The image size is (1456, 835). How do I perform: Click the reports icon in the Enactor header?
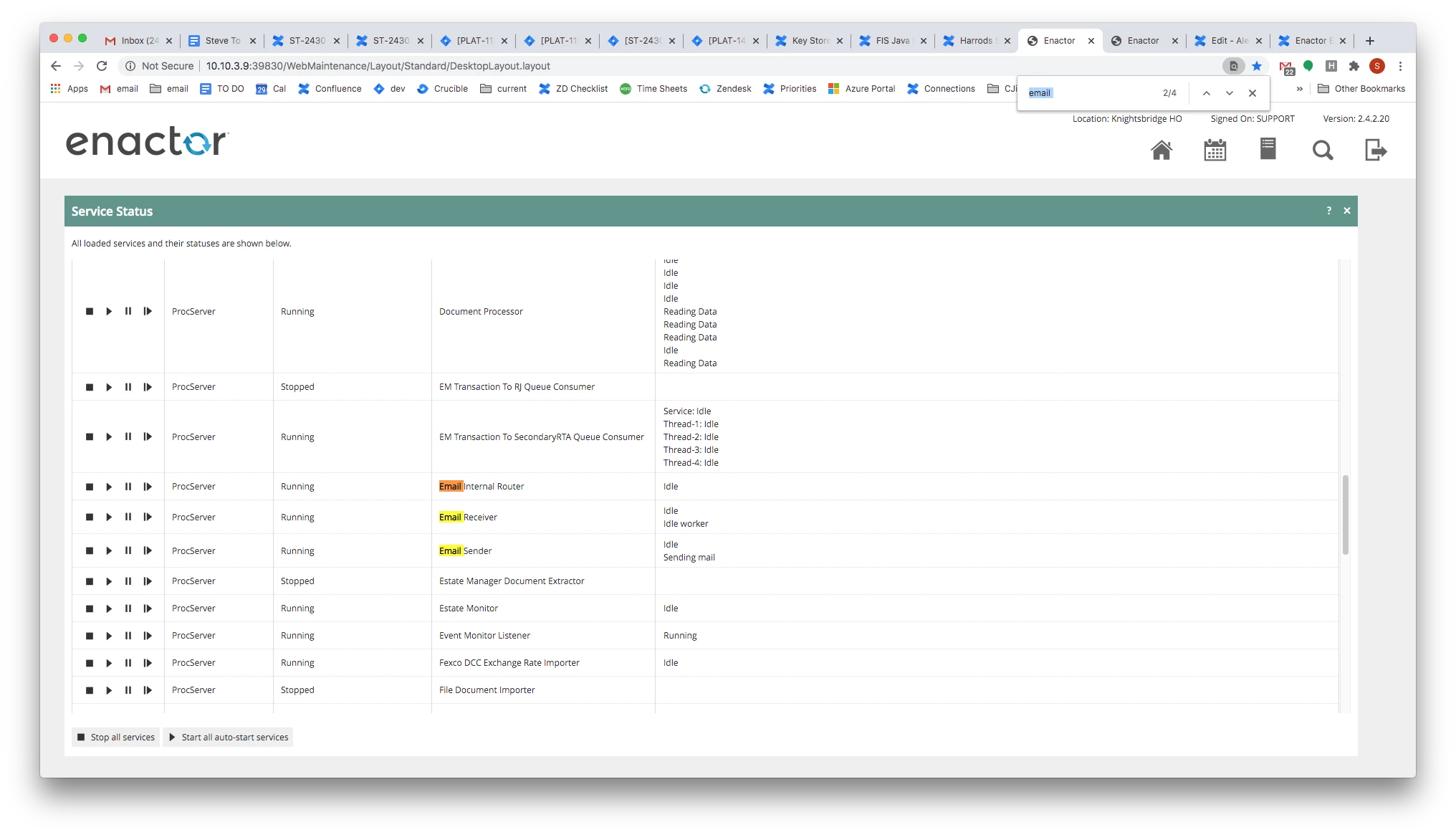pos(1268,150)
